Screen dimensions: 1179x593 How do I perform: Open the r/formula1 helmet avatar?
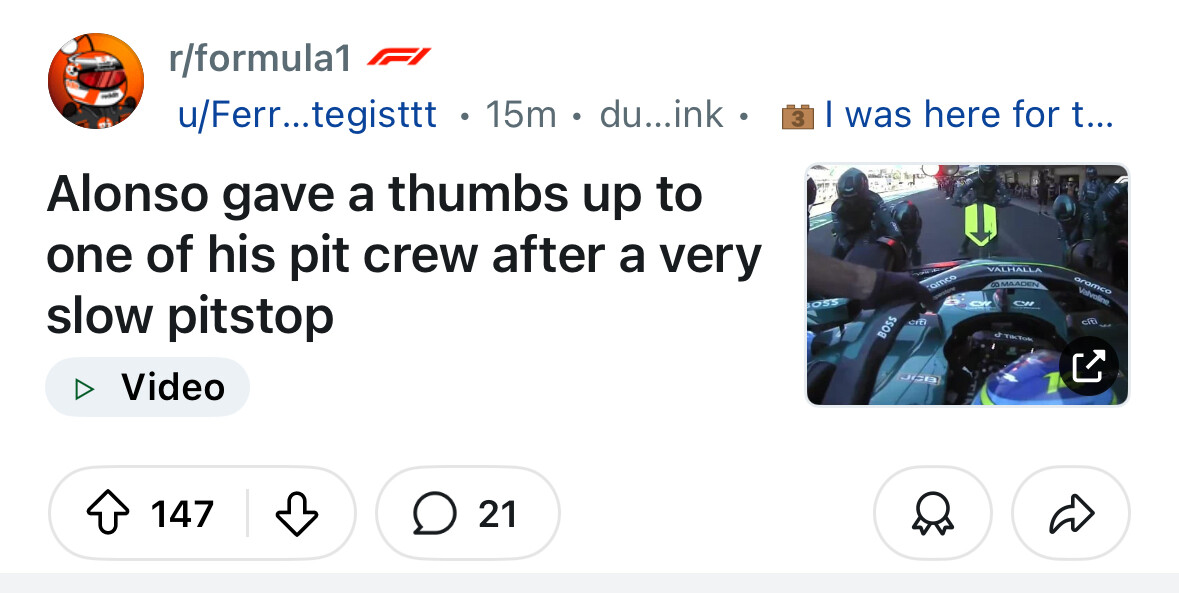click(x=96, y=81)
